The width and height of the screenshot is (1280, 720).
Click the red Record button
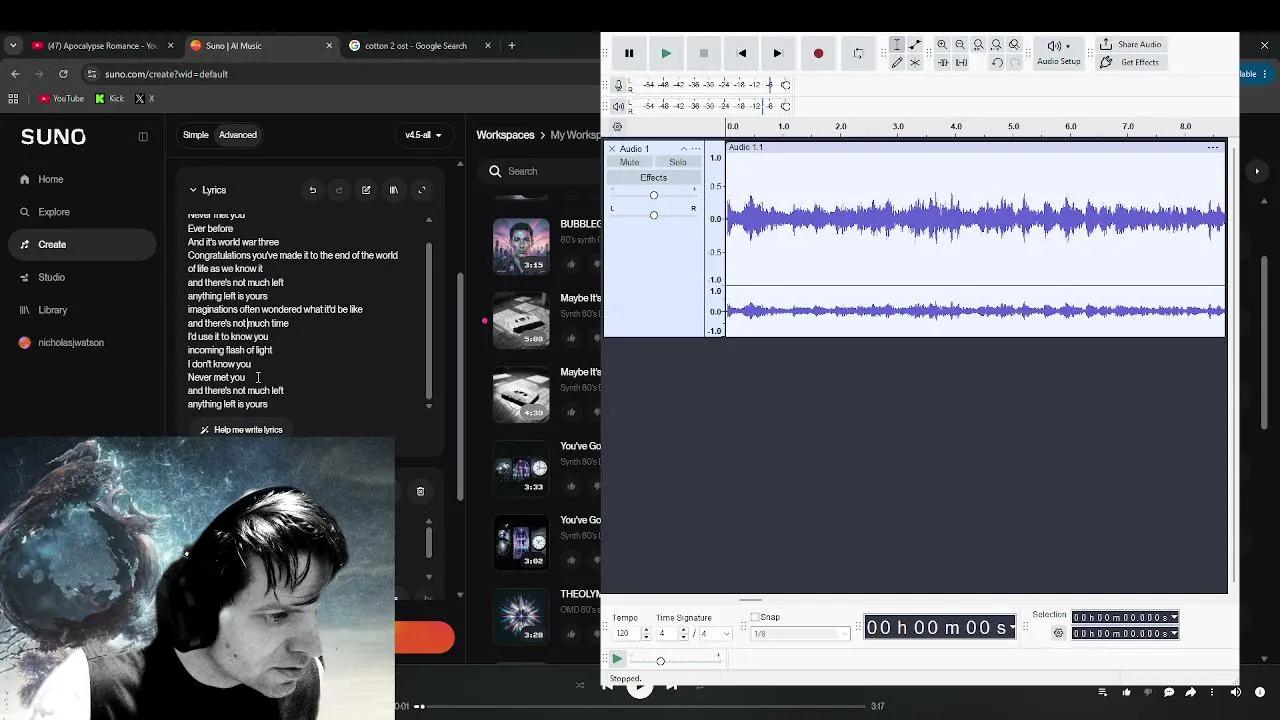(818, 53)
